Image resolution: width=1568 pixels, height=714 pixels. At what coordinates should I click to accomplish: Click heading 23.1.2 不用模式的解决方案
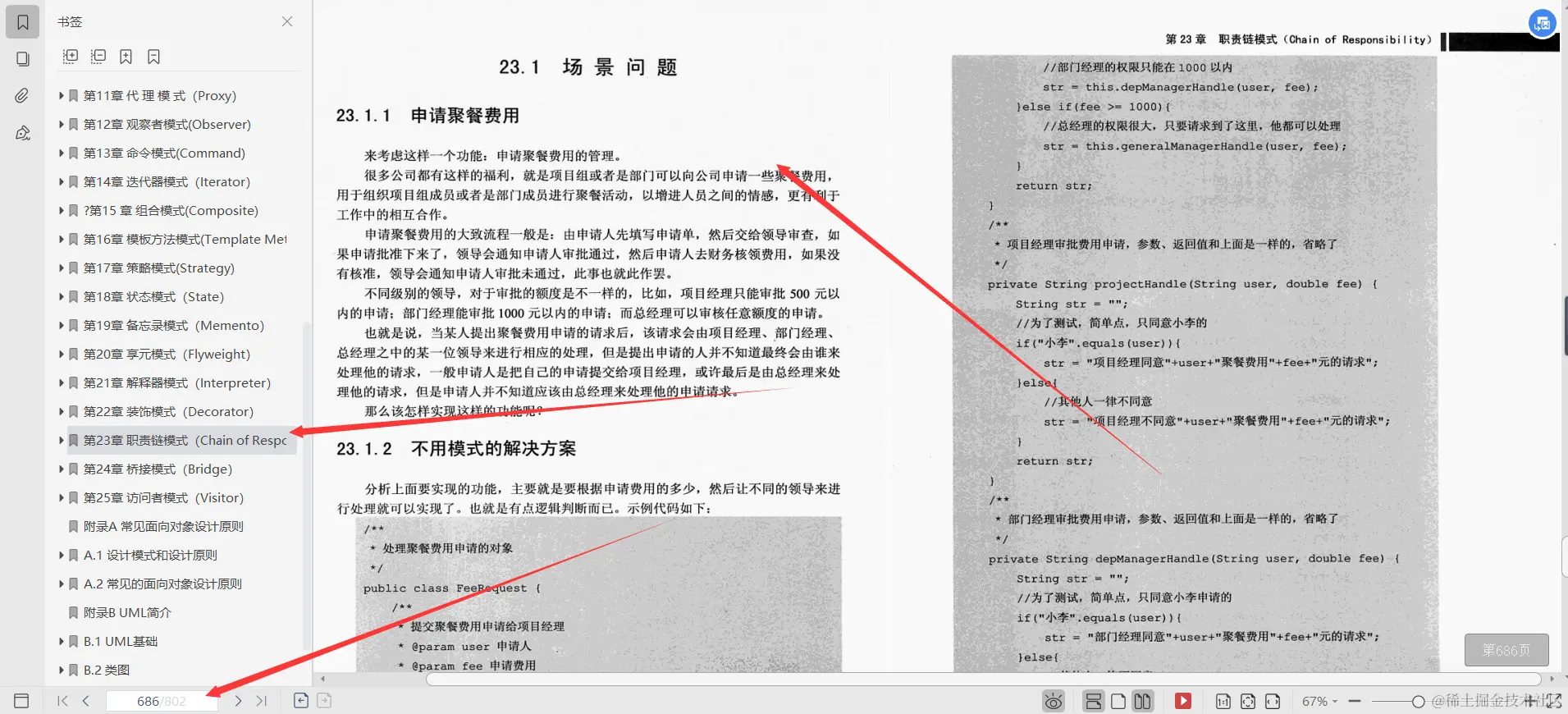tap(456, 449)
